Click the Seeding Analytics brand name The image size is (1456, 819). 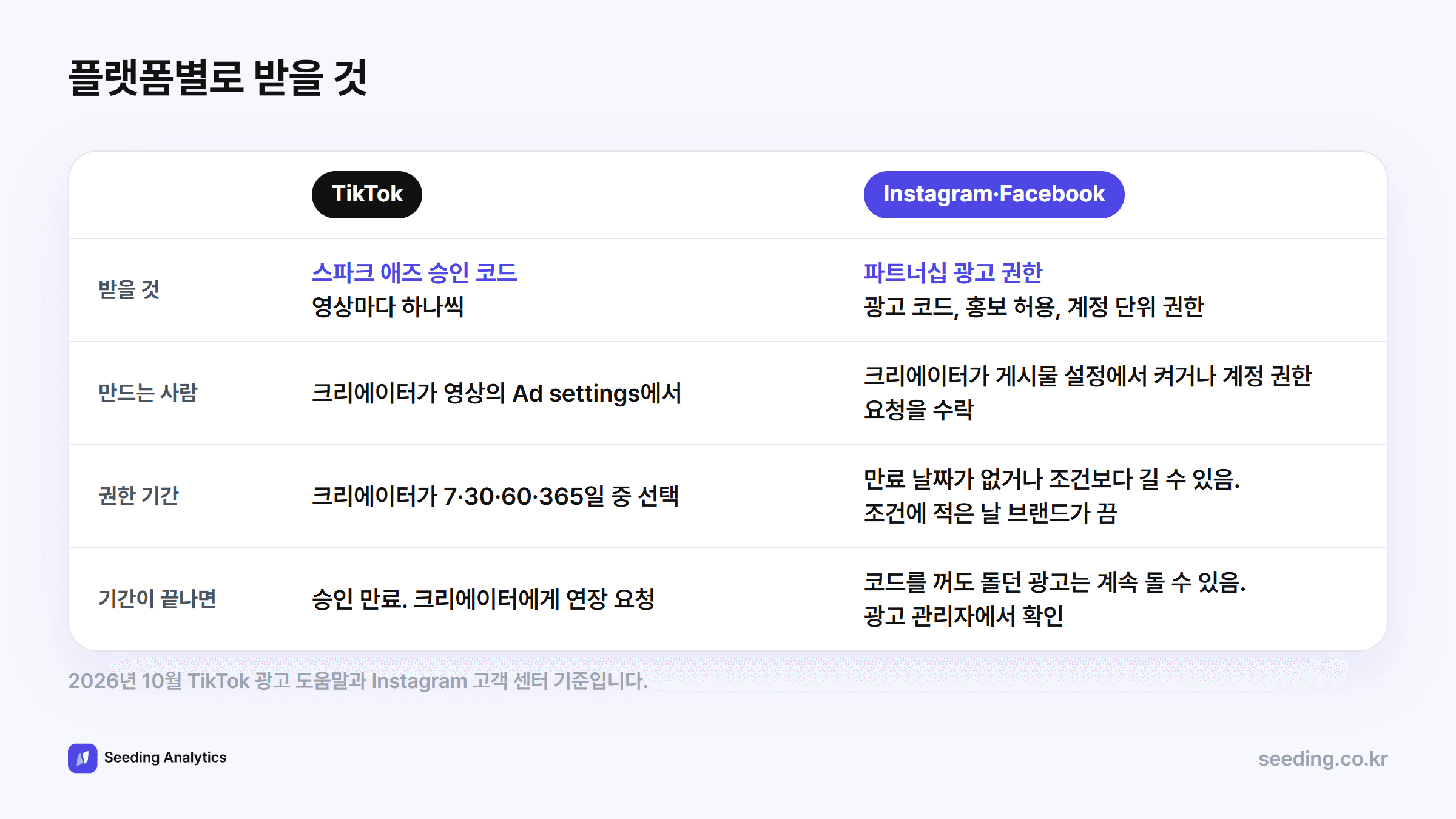165,758
